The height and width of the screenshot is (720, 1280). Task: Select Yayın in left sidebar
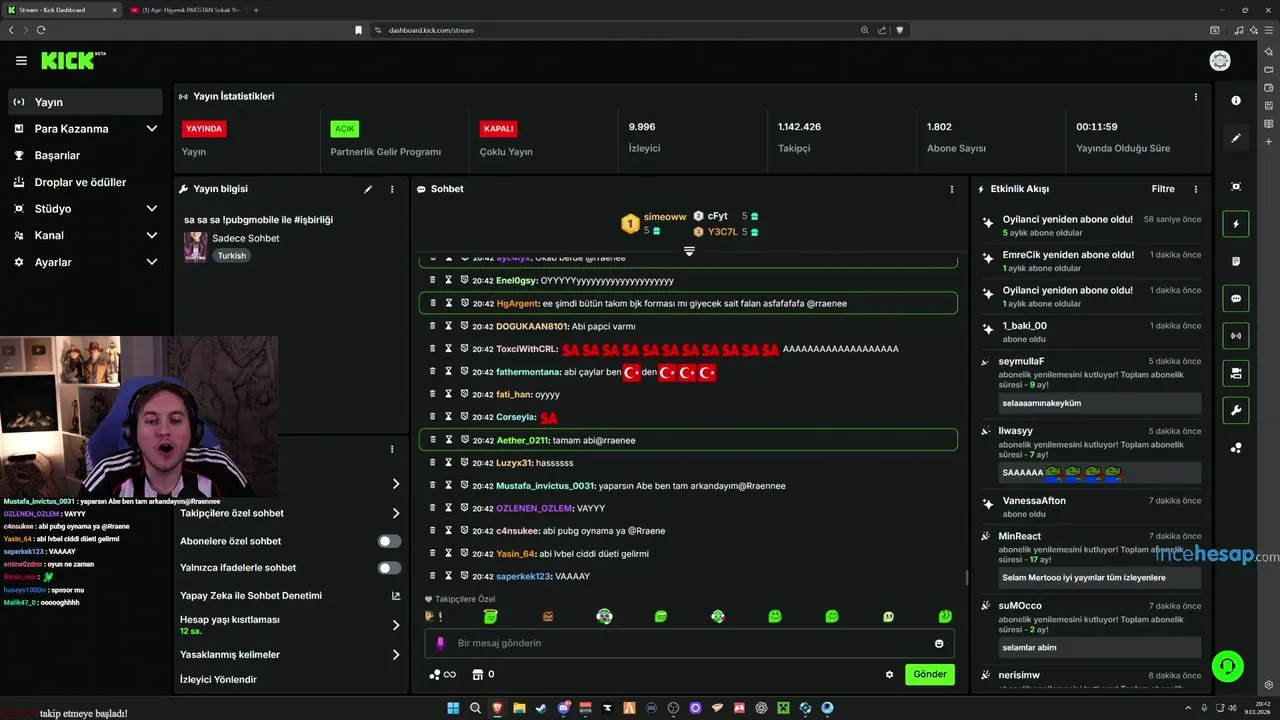86,102
